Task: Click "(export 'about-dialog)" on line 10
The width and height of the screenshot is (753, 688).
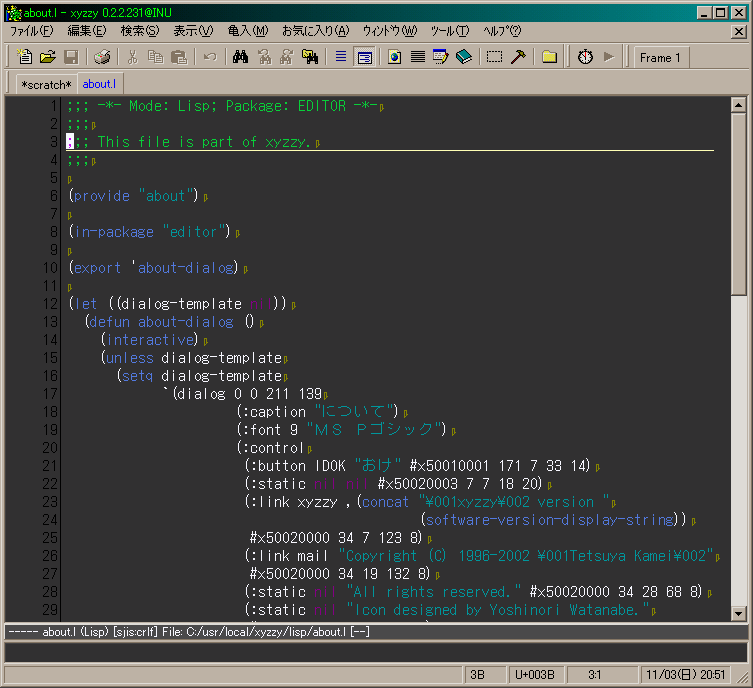Action: (153, 268)
